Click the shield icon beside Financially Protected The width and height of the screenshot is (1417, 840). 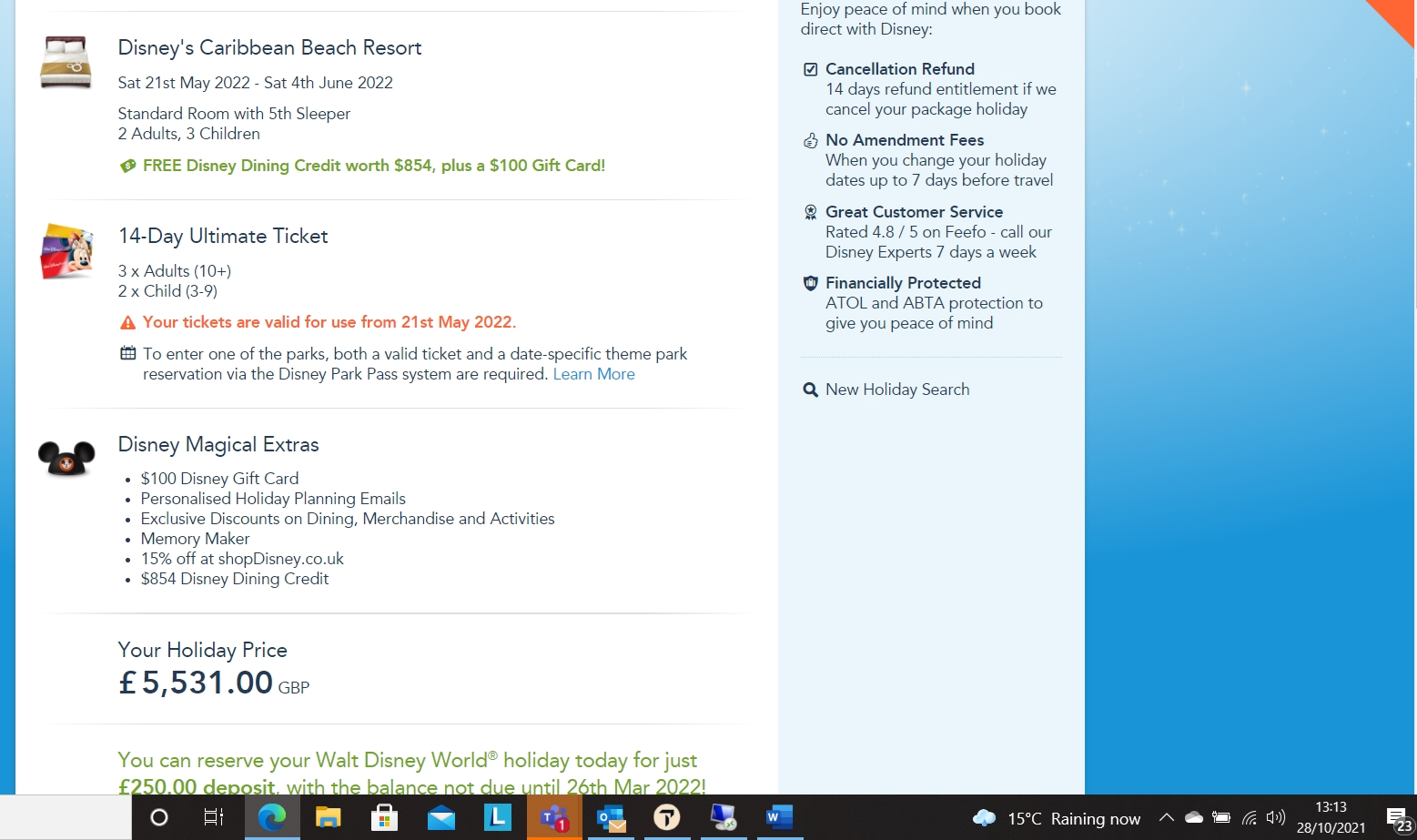810,283
